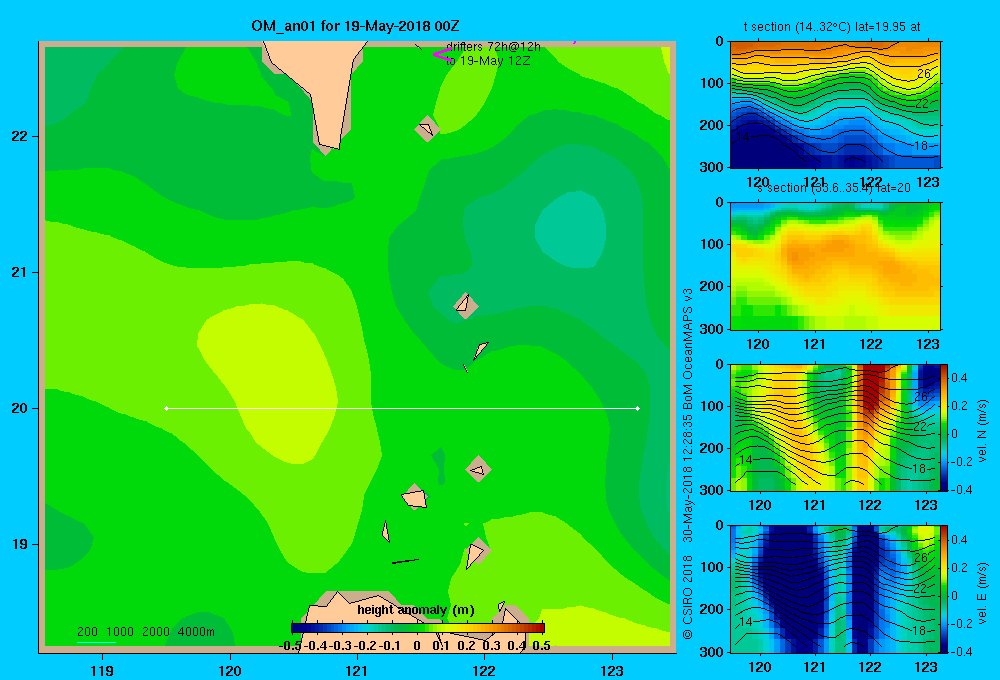Click the island near 18.9N 121.9E
The width and height of the screenshot is (1000, 680).
point(476,553)
